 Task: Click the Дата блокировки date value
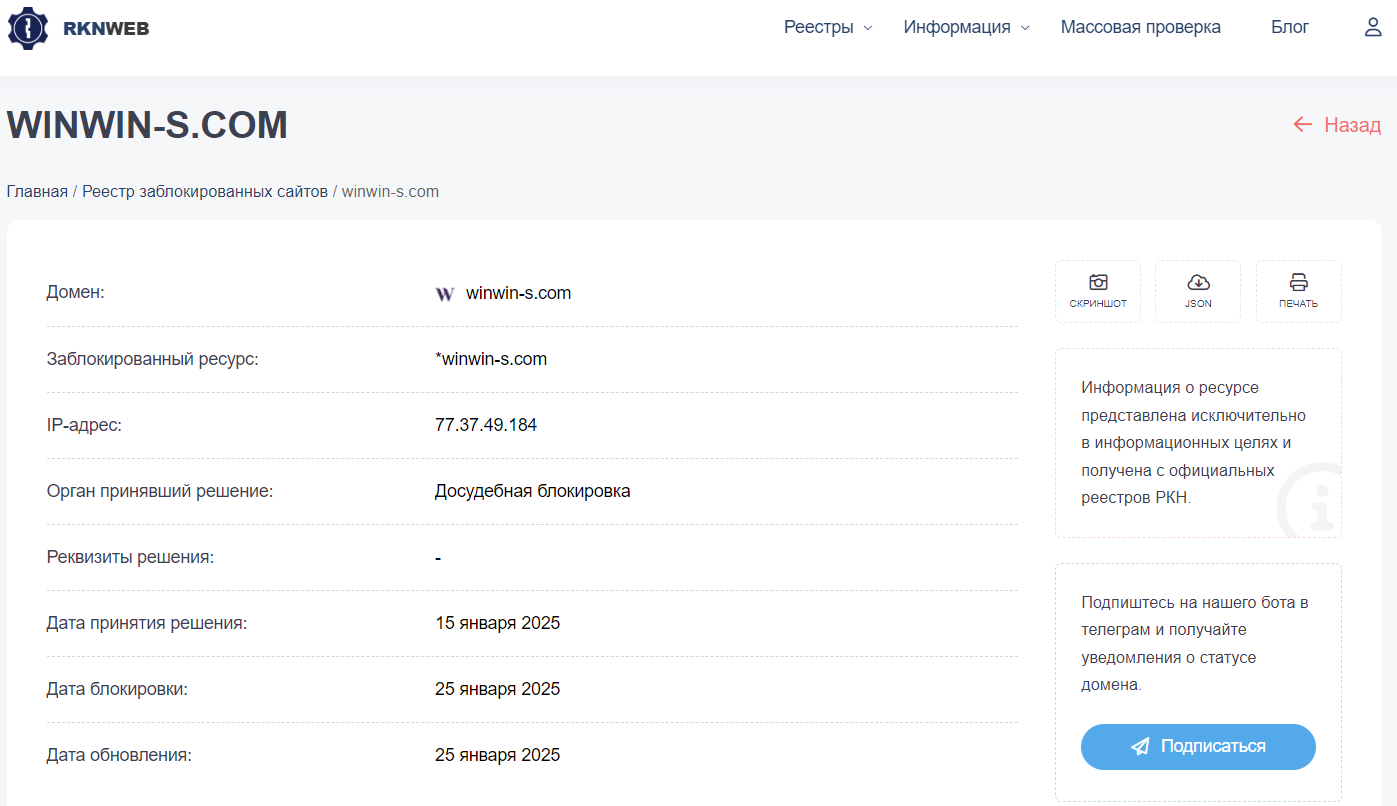pyautogui.click(x=498, y=689)
